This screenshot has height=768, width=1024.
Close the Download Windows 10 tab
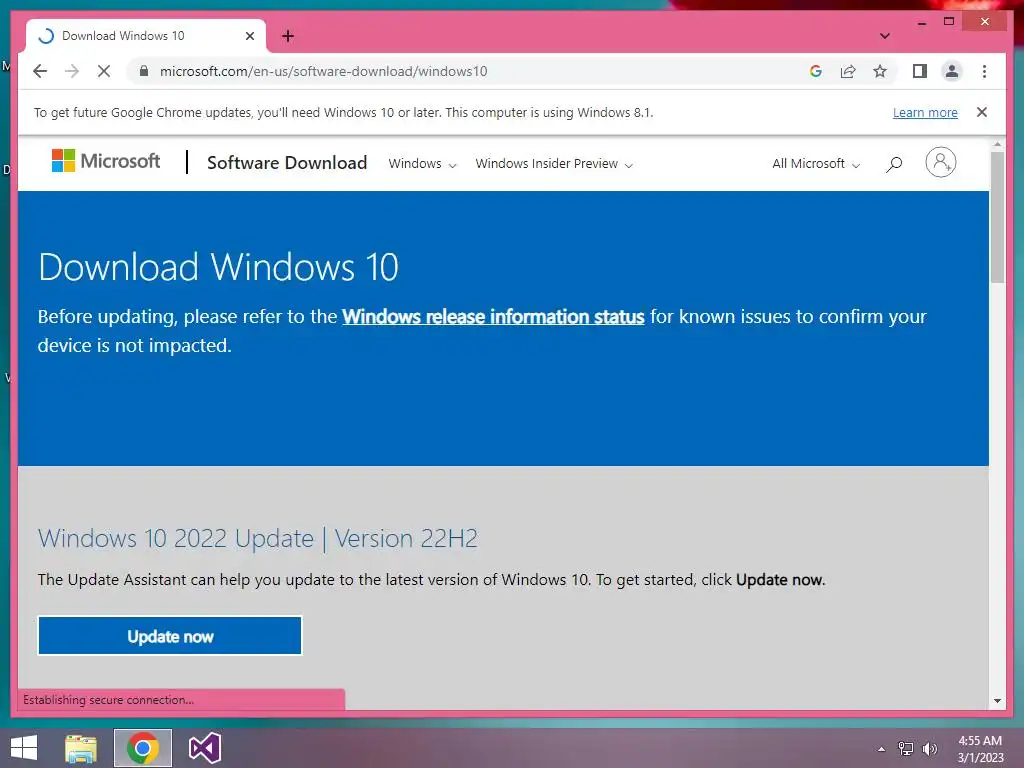pyautogui.click(x=249, y=36)
